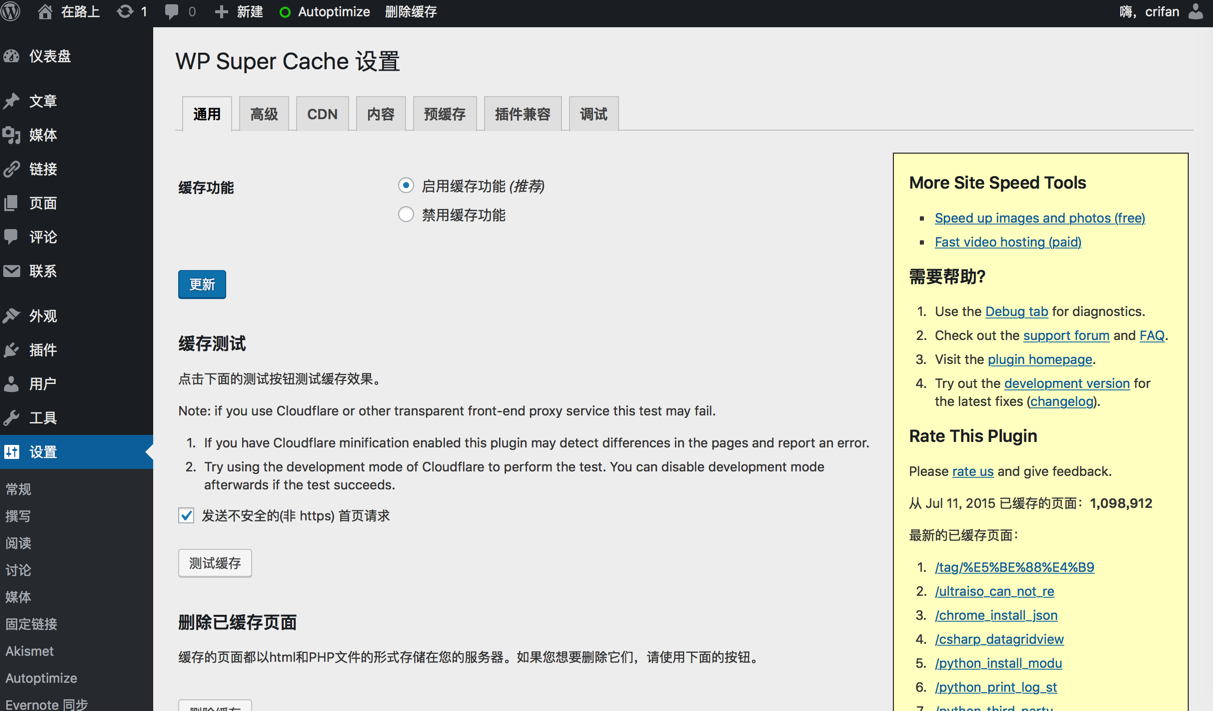
Task: Open cached page /tag/%E5%BE%88%E4%B9
Action: click(x=1014, y=568)
